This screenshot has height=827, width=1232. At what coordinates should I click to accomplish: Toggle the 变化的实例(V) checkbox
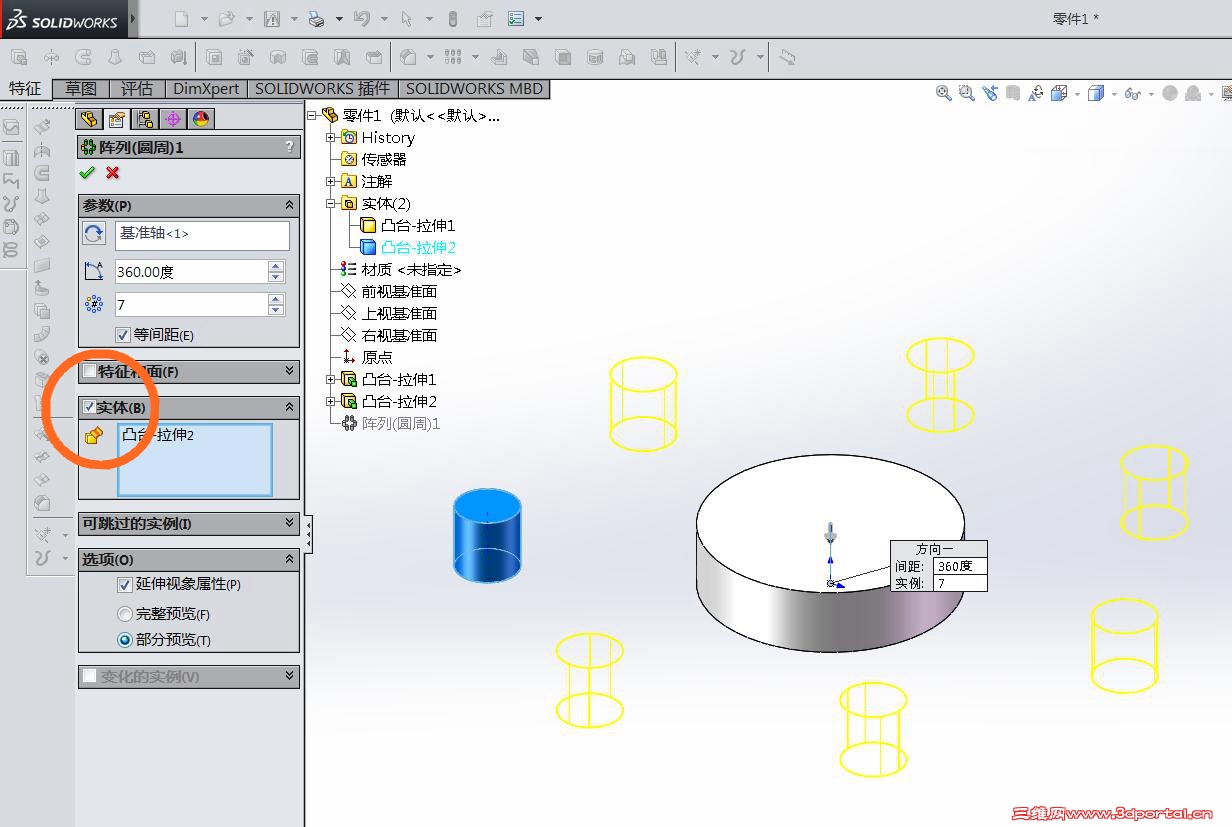point(89,676)
